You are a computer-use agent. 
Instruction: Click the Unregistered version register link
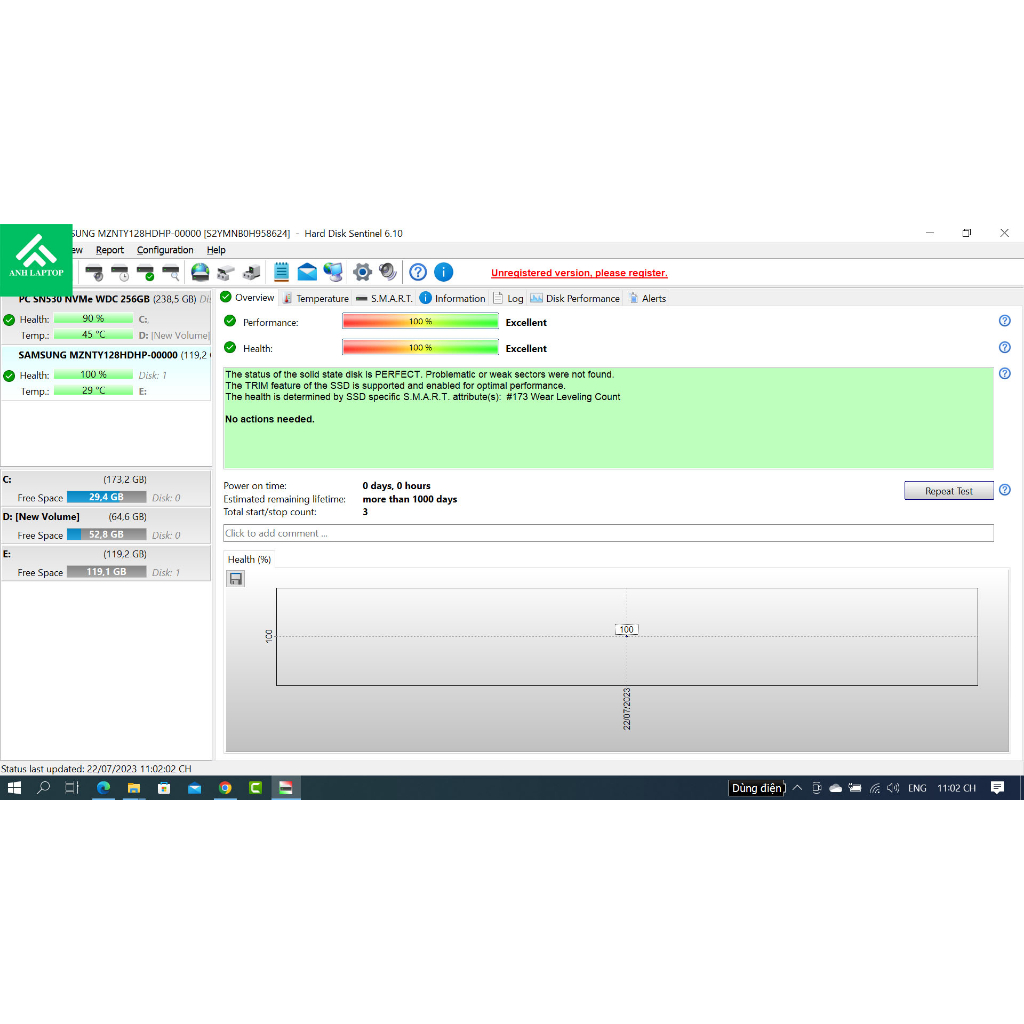coord(579,273)
